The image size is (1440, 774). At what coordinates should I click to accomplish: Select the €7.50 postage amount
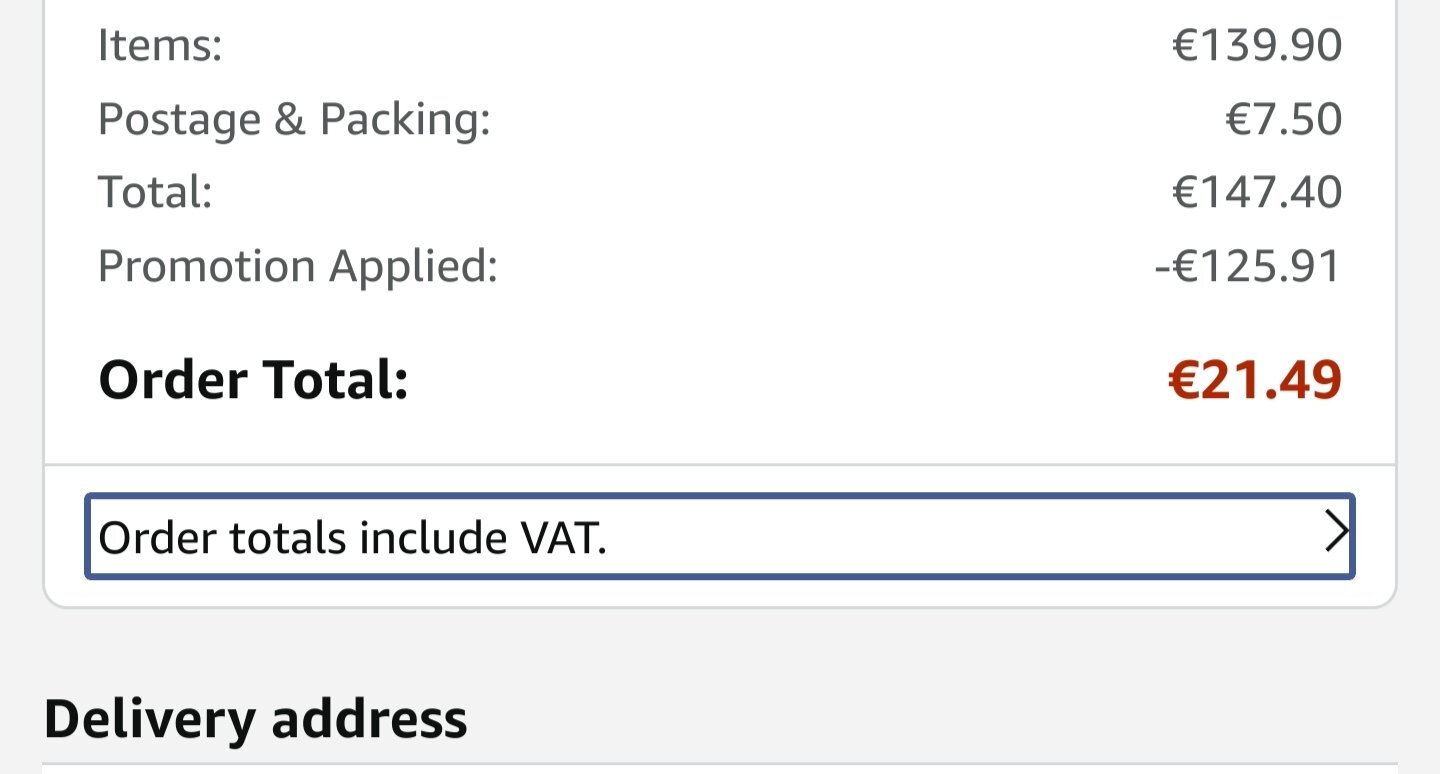coord(1283,119)
